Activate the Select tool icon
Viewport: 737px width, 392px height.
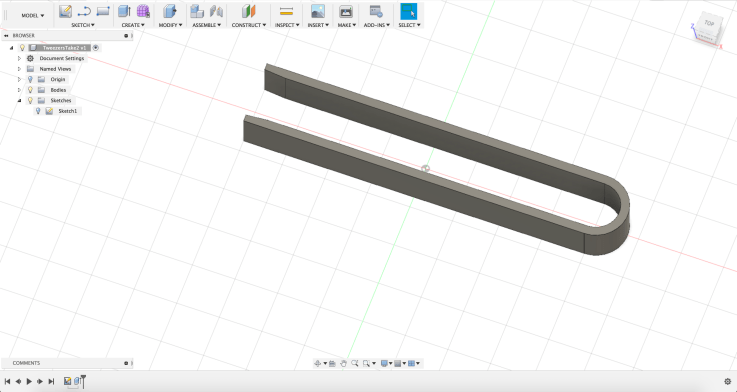408,11
